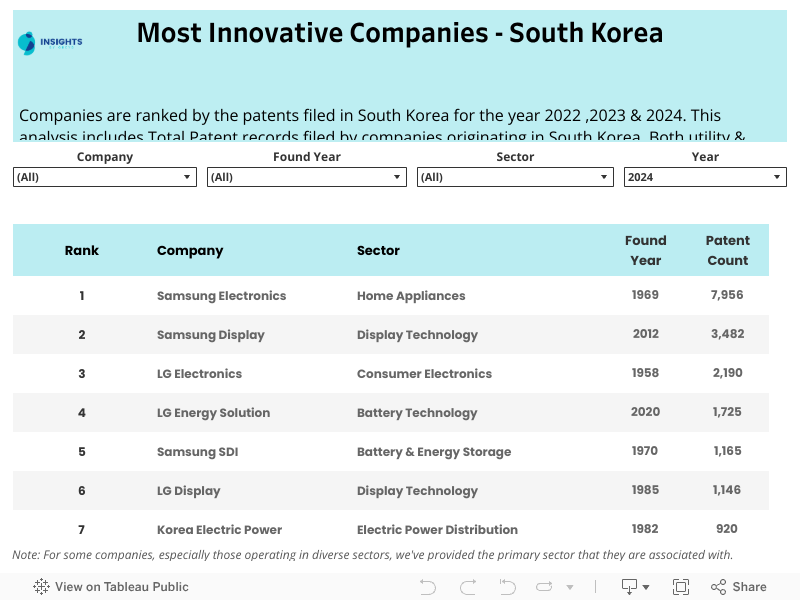Screen dimensions: 800x600
Task: Click the primary sector note text
Action: [x=372, y=555]
